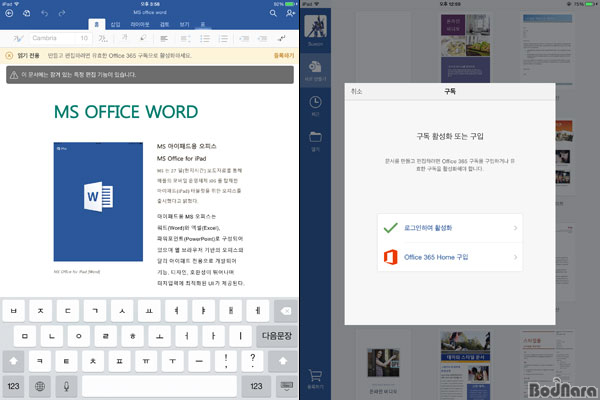The height and width of the screenshot is (400, 600).
Task: Tap the globe language switch key
Action: click(x=40, y=386)
